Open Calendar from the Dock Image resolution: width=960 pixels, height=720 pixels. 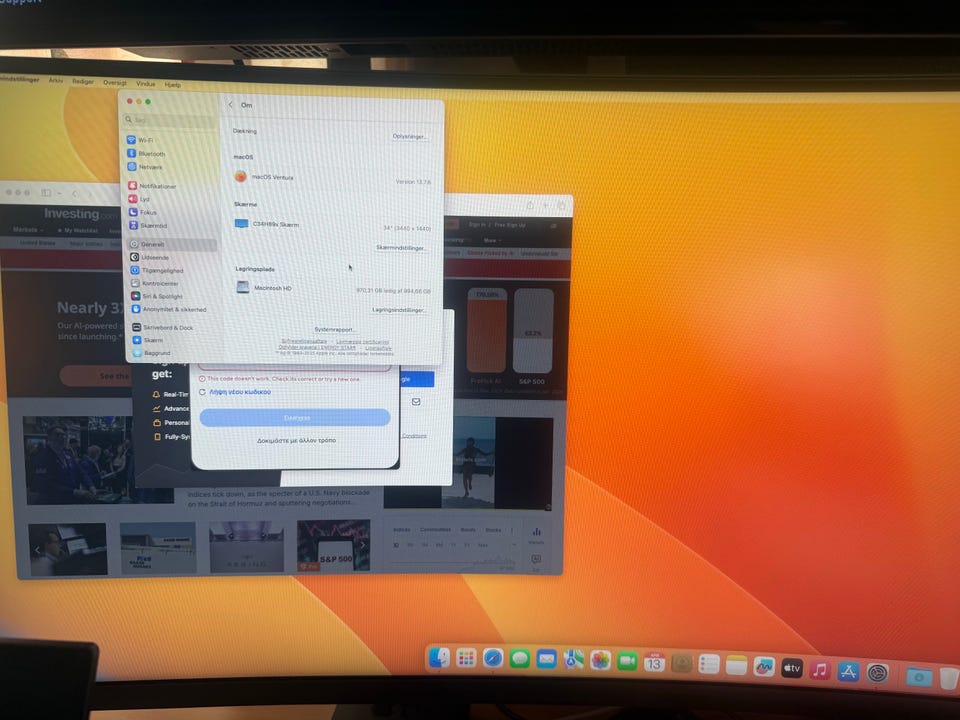[x=654, y=662]
